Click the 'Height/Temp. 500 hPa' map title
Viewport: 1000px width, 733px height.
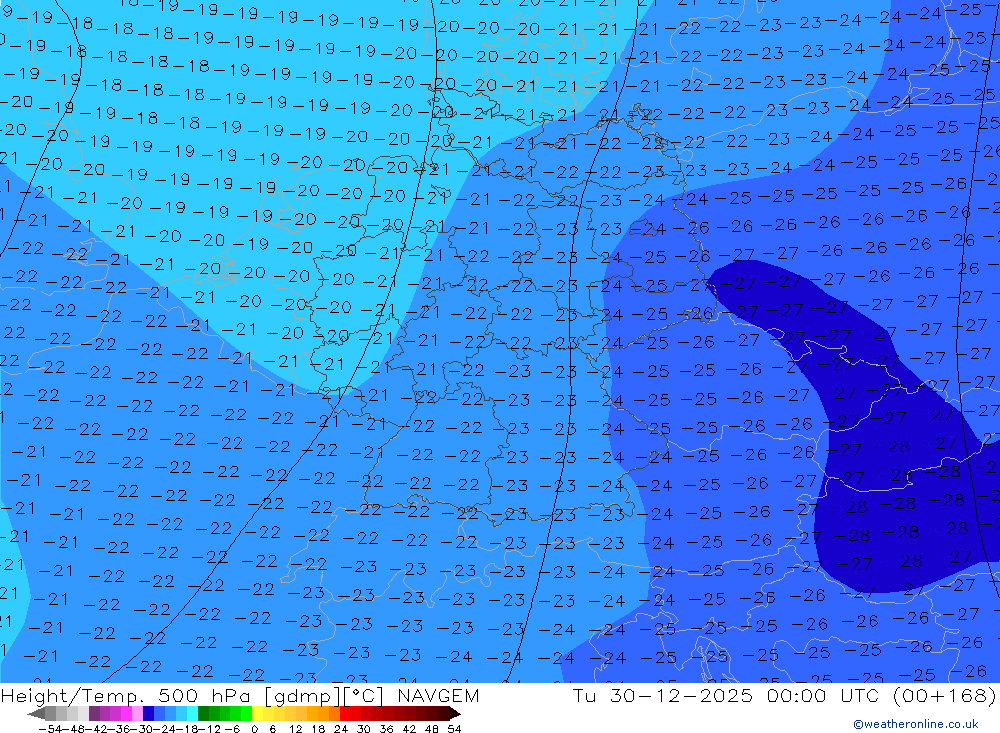click(128, 695)
